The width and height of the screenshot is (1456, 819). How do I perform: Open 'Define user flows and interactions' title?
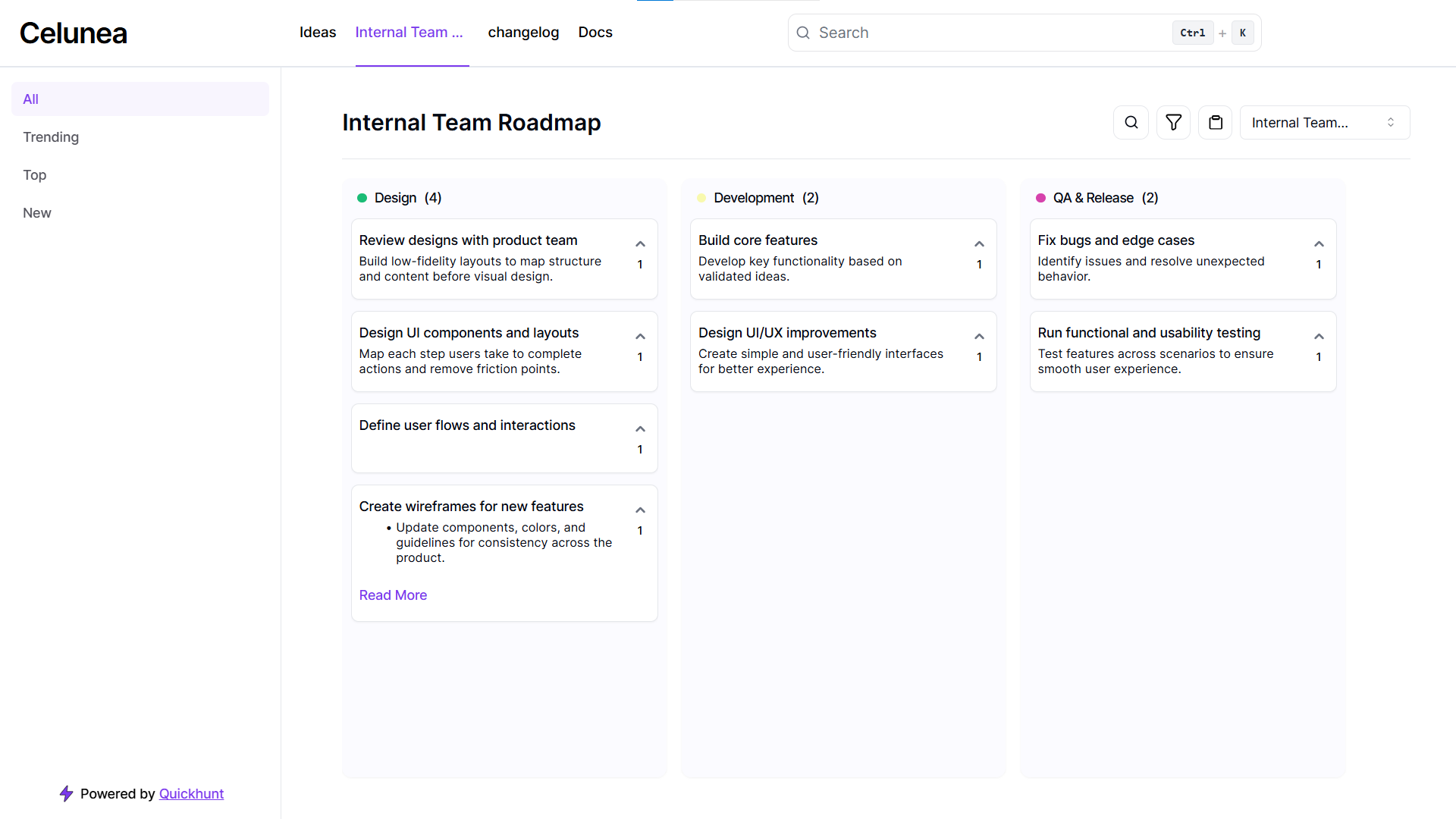[x=467, y=425]
